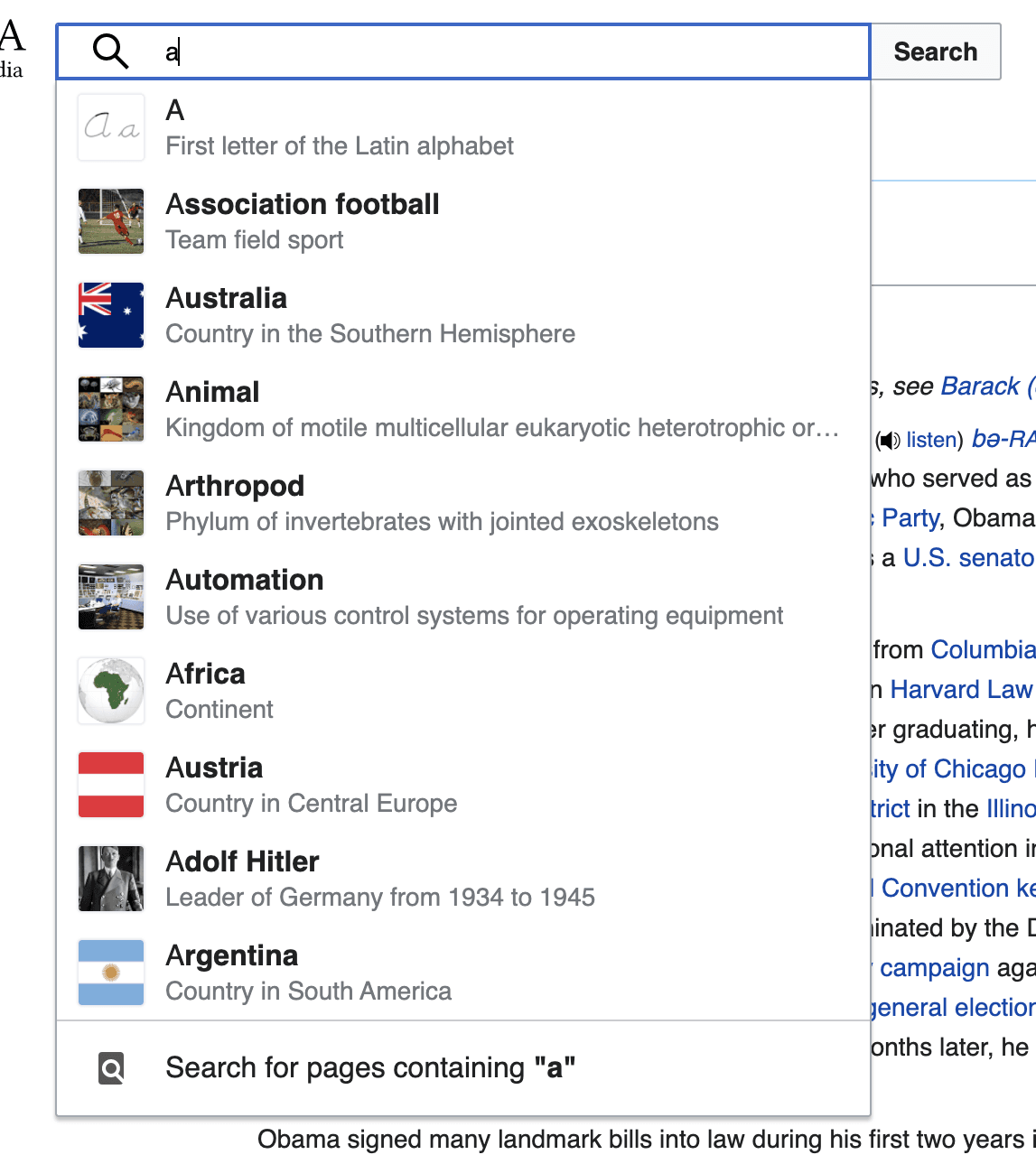Open the Arthropod collage thumbnail
The width and height of the screenshot is (1036, 1164).
111,503
